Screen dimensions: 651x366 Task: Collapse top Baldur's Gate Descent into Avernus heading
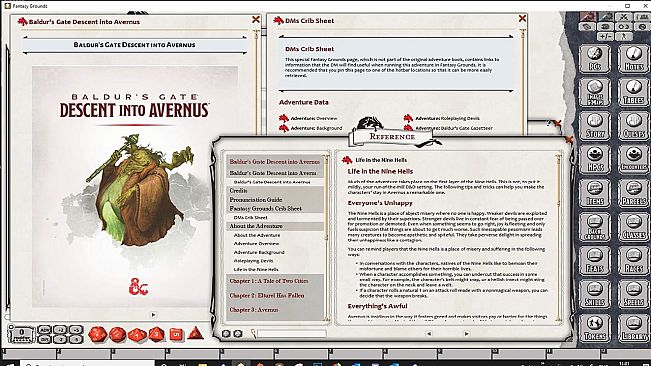[x=275, y=161]
